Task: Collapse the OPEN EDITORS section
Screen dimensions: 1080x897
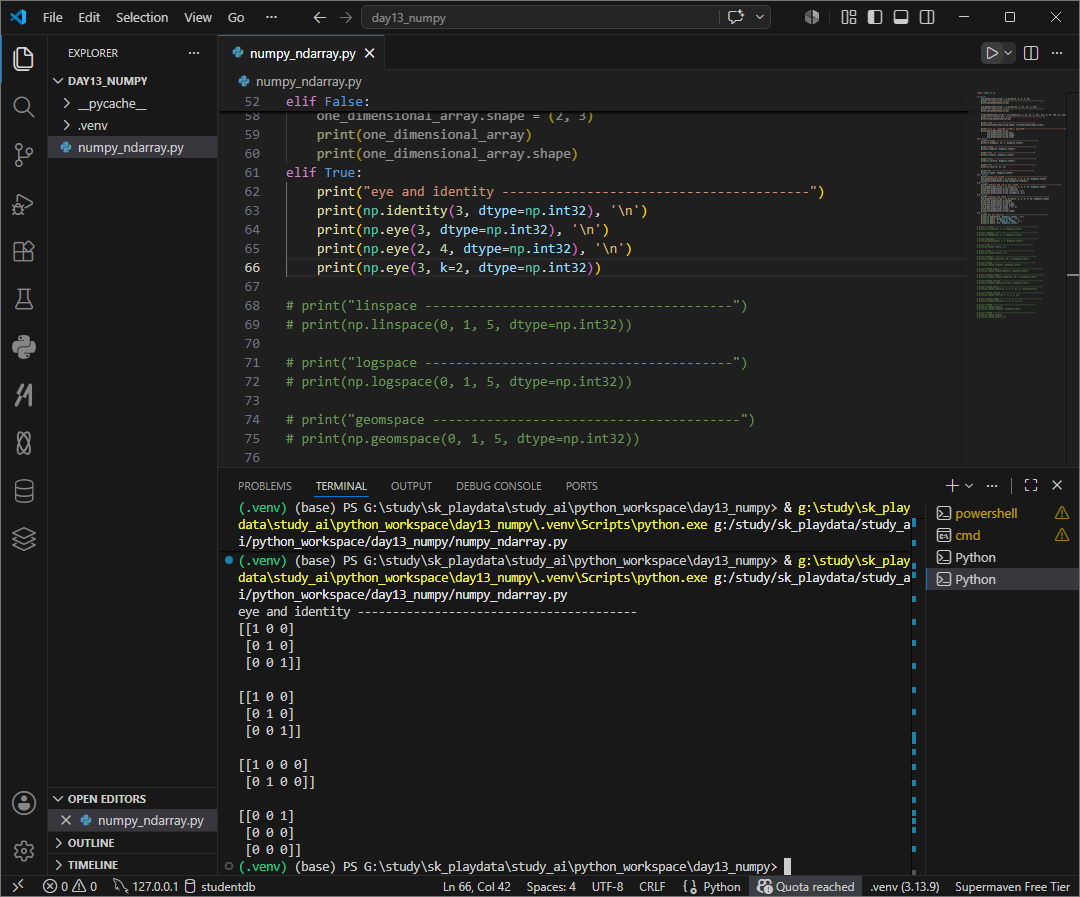Action: pyautogui.click(x=132, y=798)
